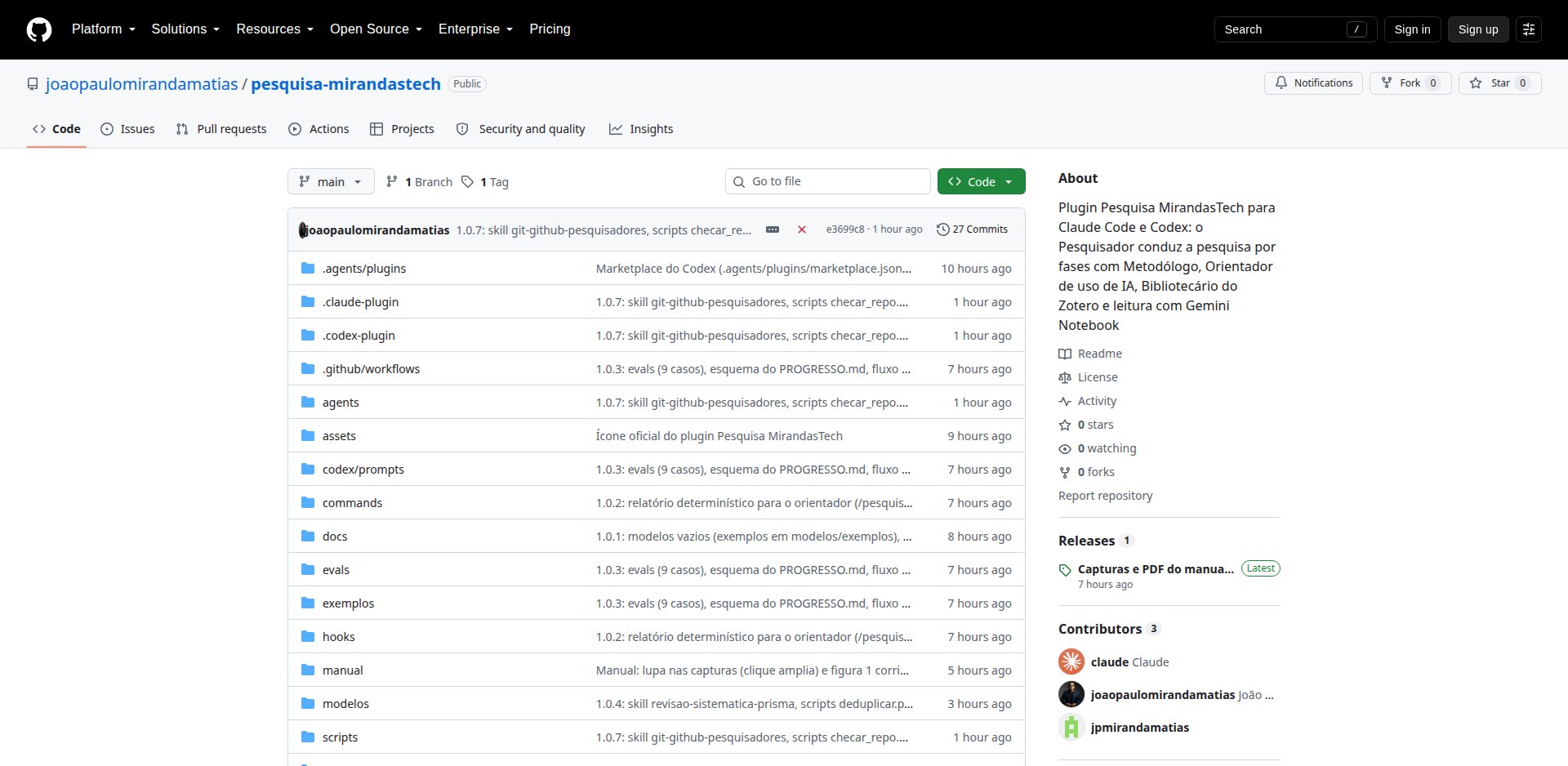Click the Go to file field

tap(827, 181)
